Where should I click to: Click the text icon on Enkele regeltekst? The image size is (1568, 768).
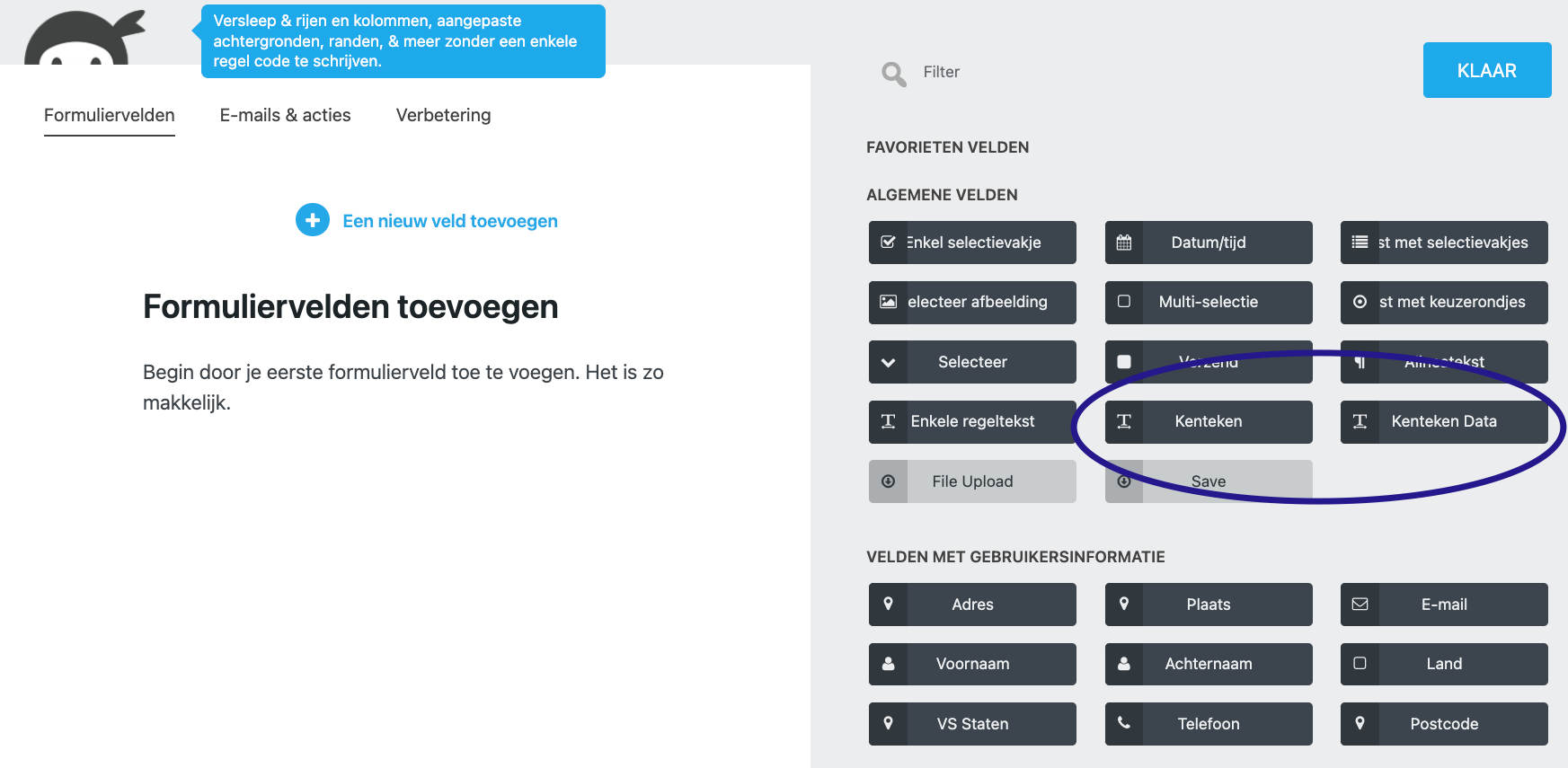888,421
